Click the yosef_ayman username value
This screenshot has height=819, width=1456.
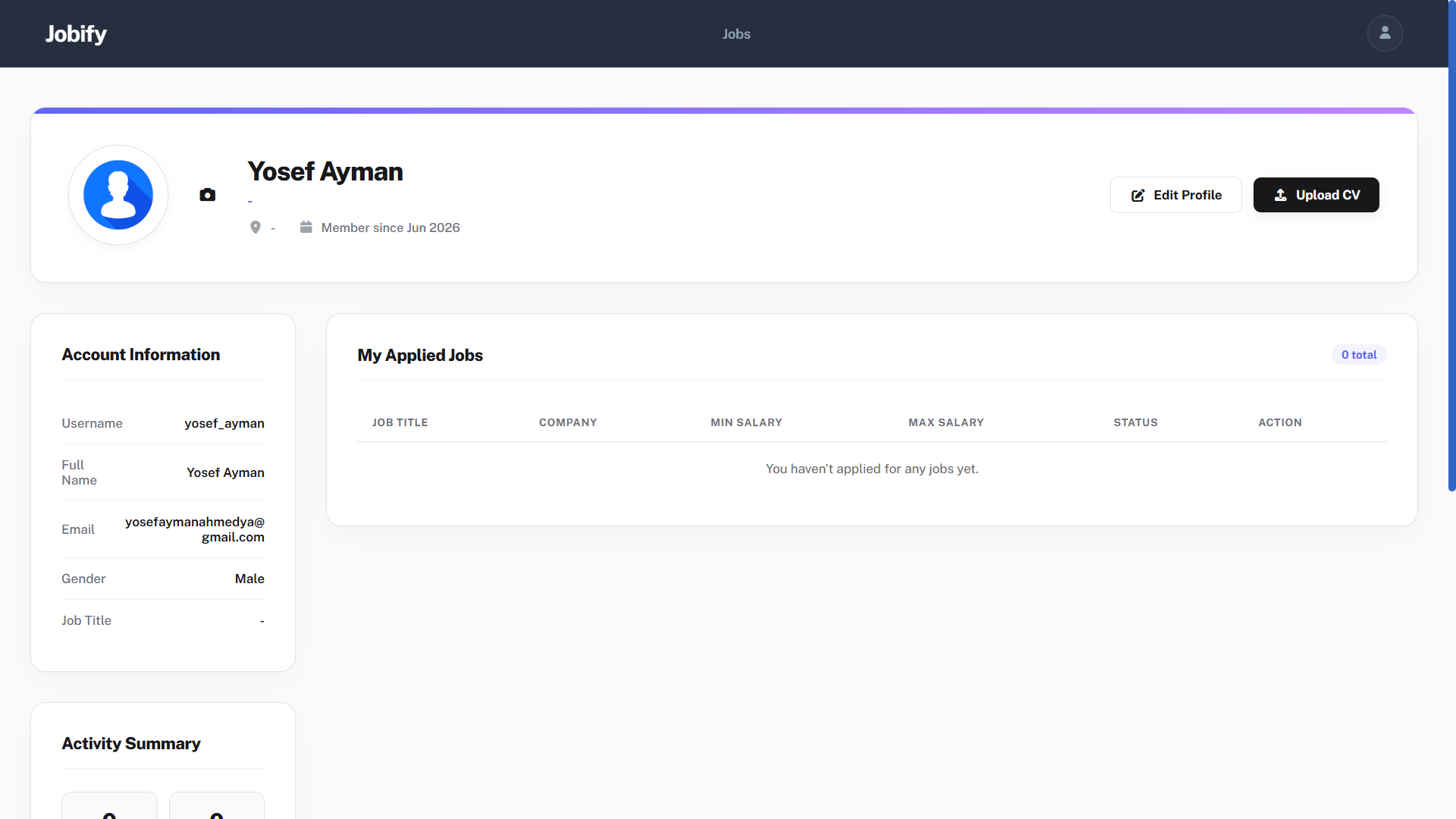(x=224, y=423)
